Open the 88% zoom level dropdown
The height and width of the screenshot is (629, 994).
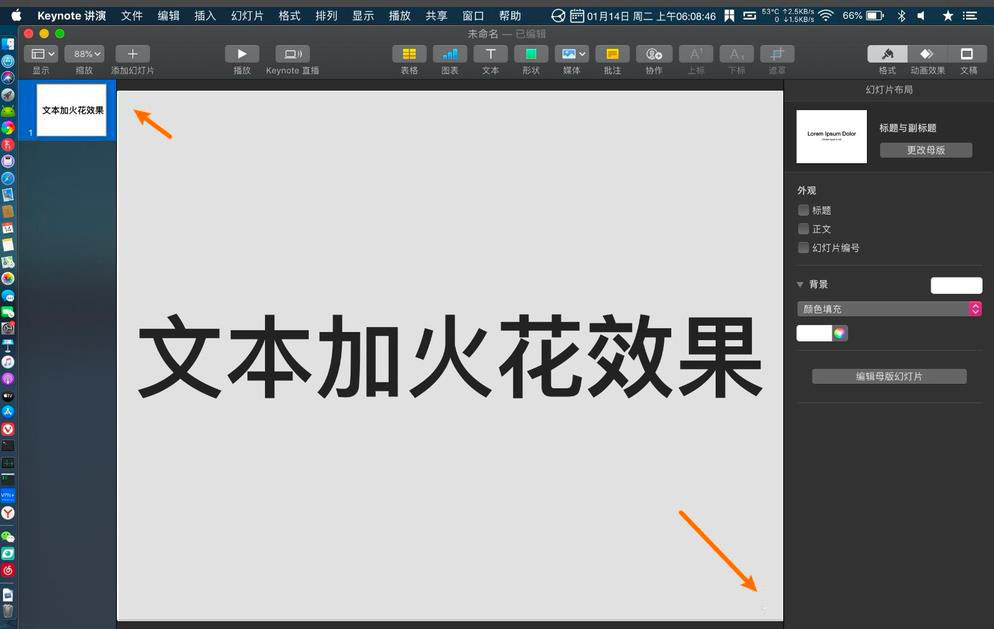coord(84,53)
